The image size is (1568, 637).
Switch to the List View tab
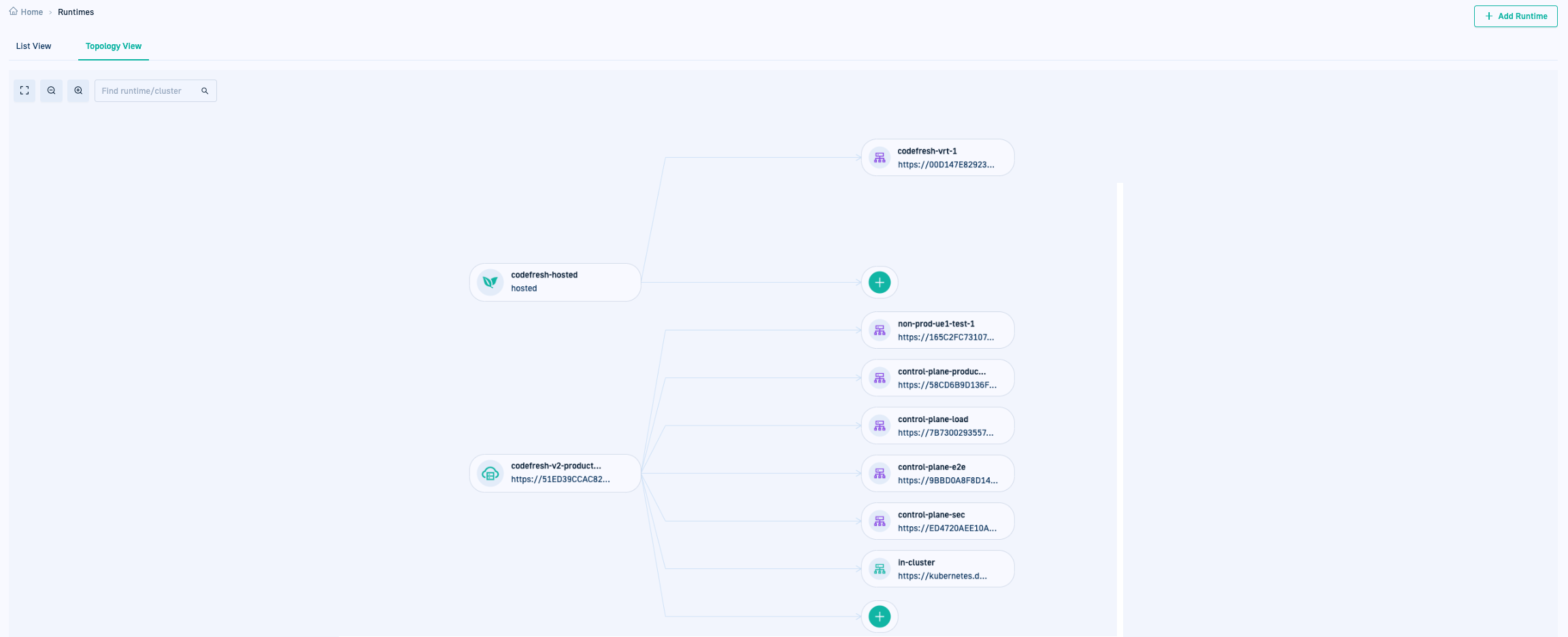[x=33, y=46]
